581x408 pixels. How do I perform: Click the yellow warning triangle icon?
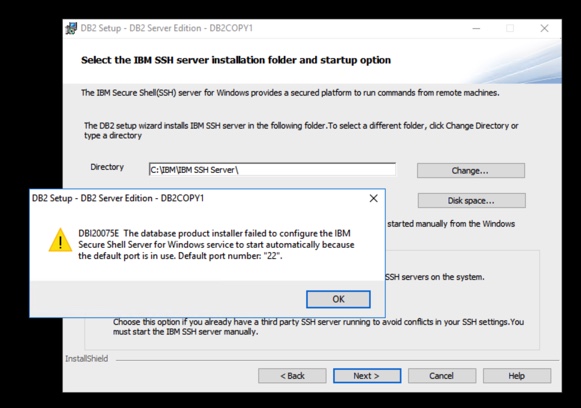60,240
